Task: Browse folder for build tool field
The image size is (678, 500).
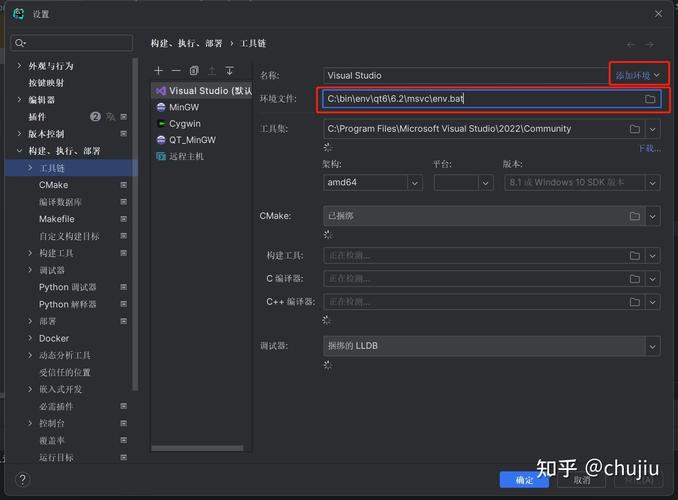Action: (x=634, y=256)
